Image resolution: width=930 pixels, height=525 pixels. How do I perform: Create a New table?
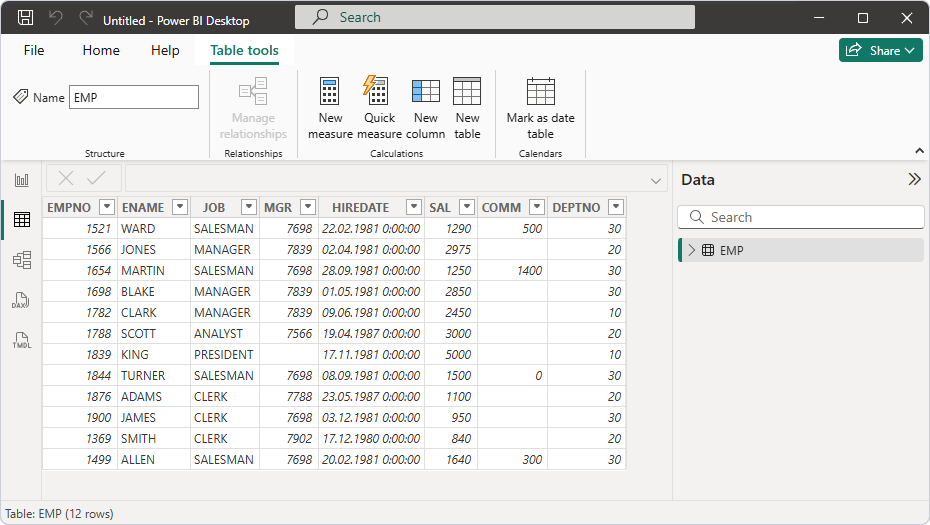[x=467, y=109]
